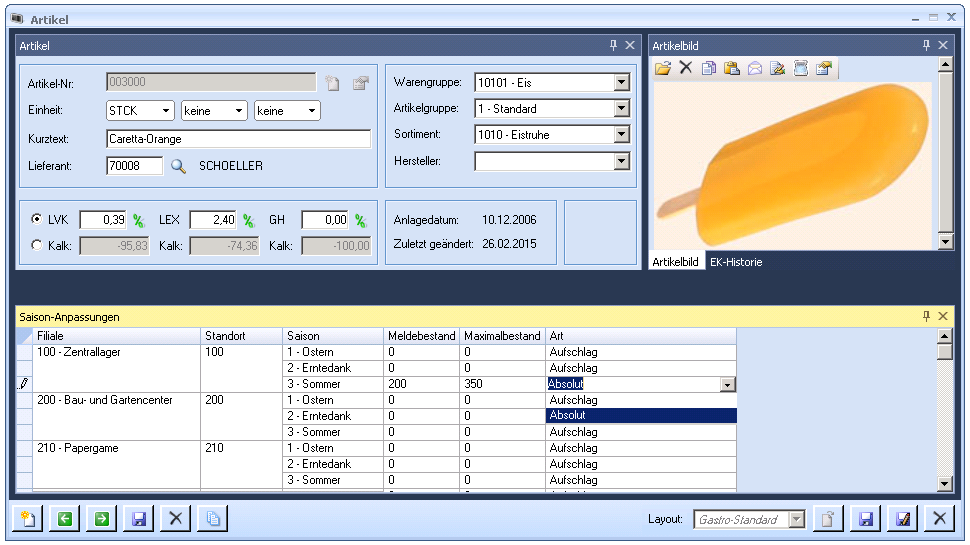Select the LVK radio button
This screenshot has height=545, width=970.
pos(38,220)
